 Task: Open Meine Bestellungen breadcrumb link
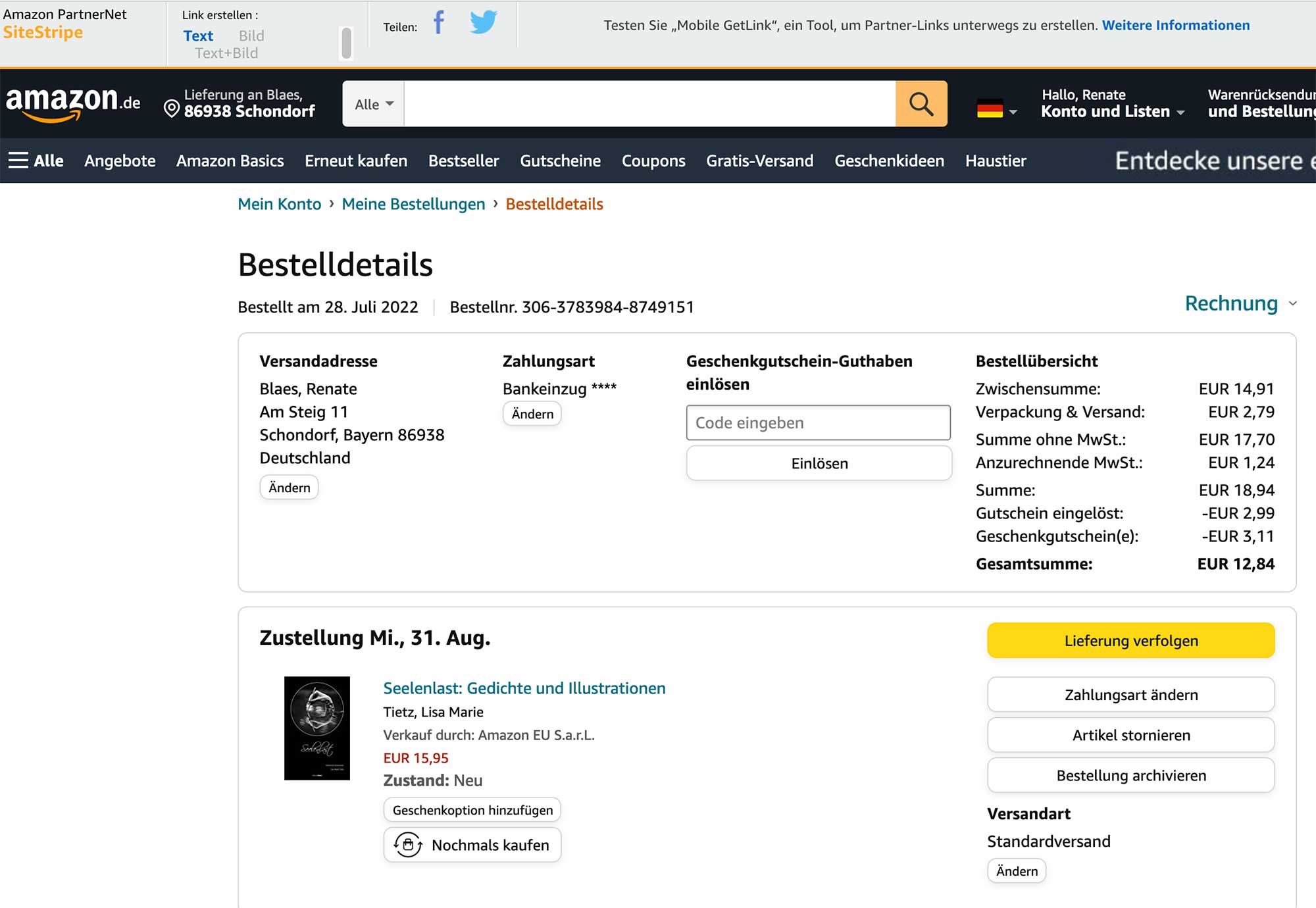(x=413, y=204)
